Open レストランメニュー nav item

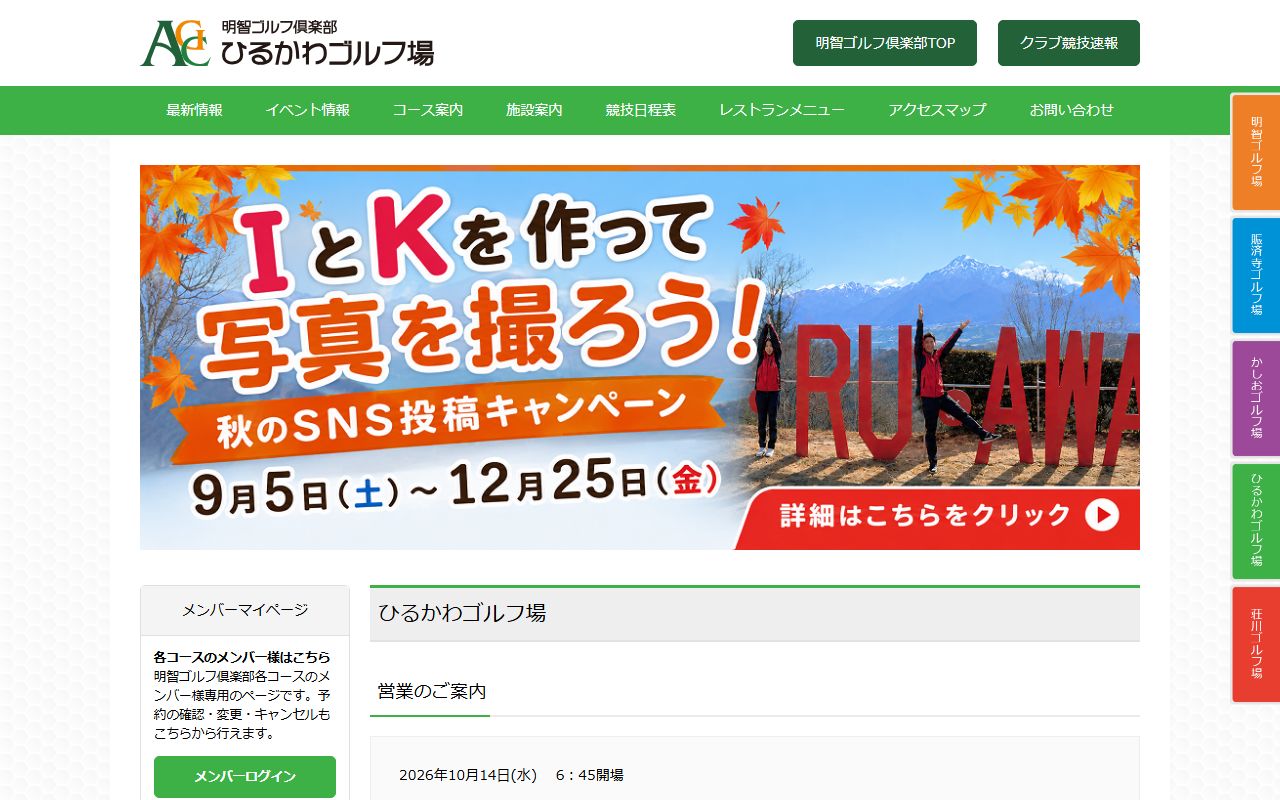click(782, 110)
